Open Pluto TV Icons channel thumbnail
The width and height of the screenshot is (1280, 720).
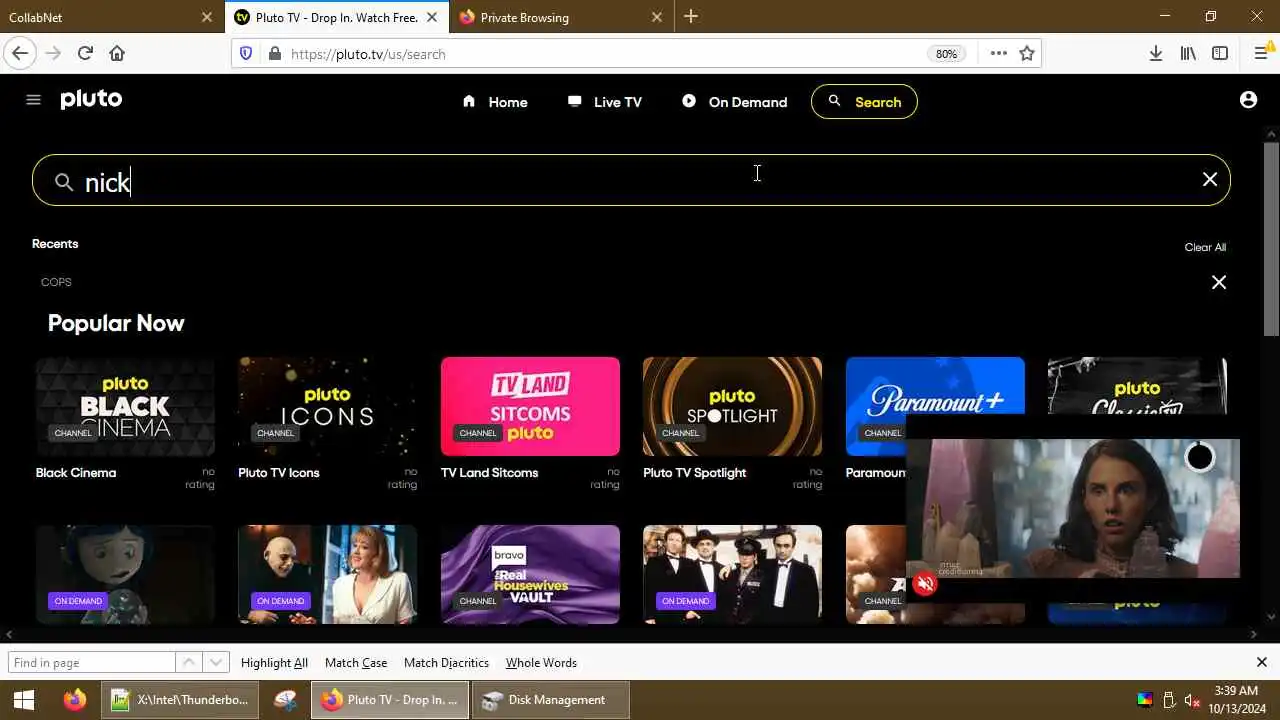pyautogui.click(x=327, y=406)
